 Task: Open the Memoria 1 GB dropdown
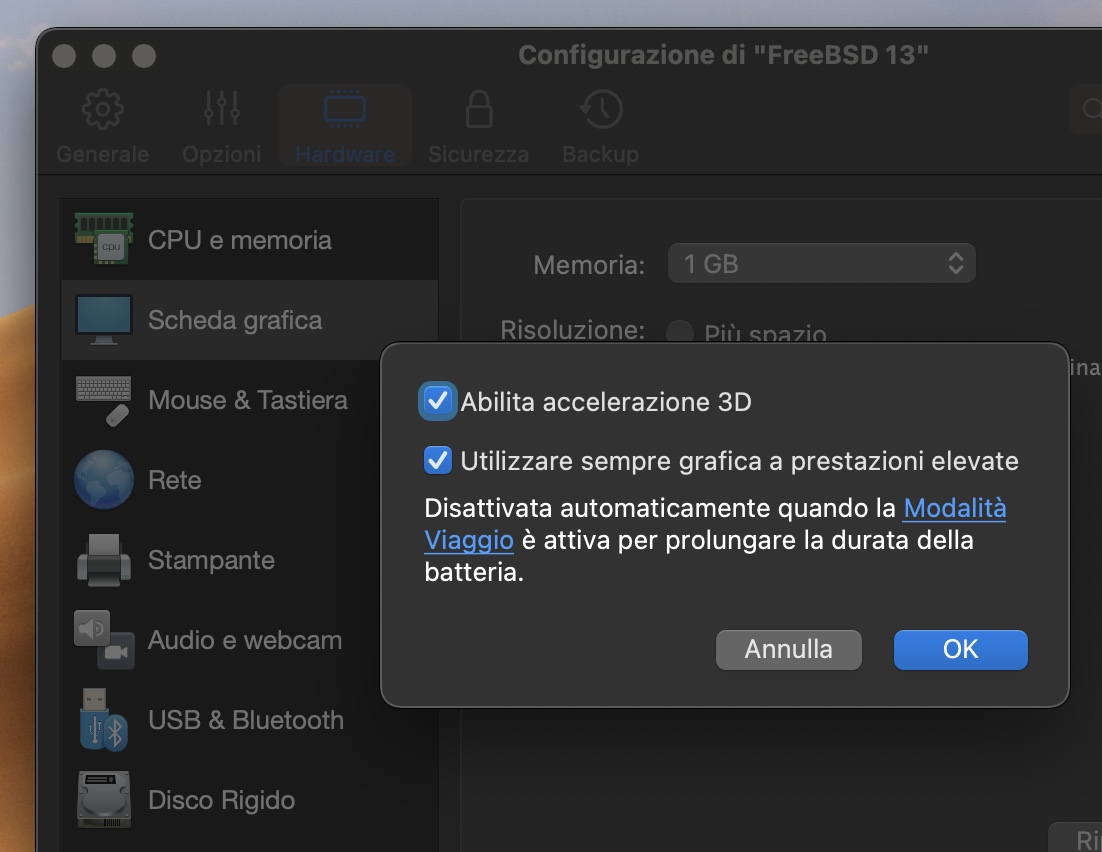[x=821, y=264]
